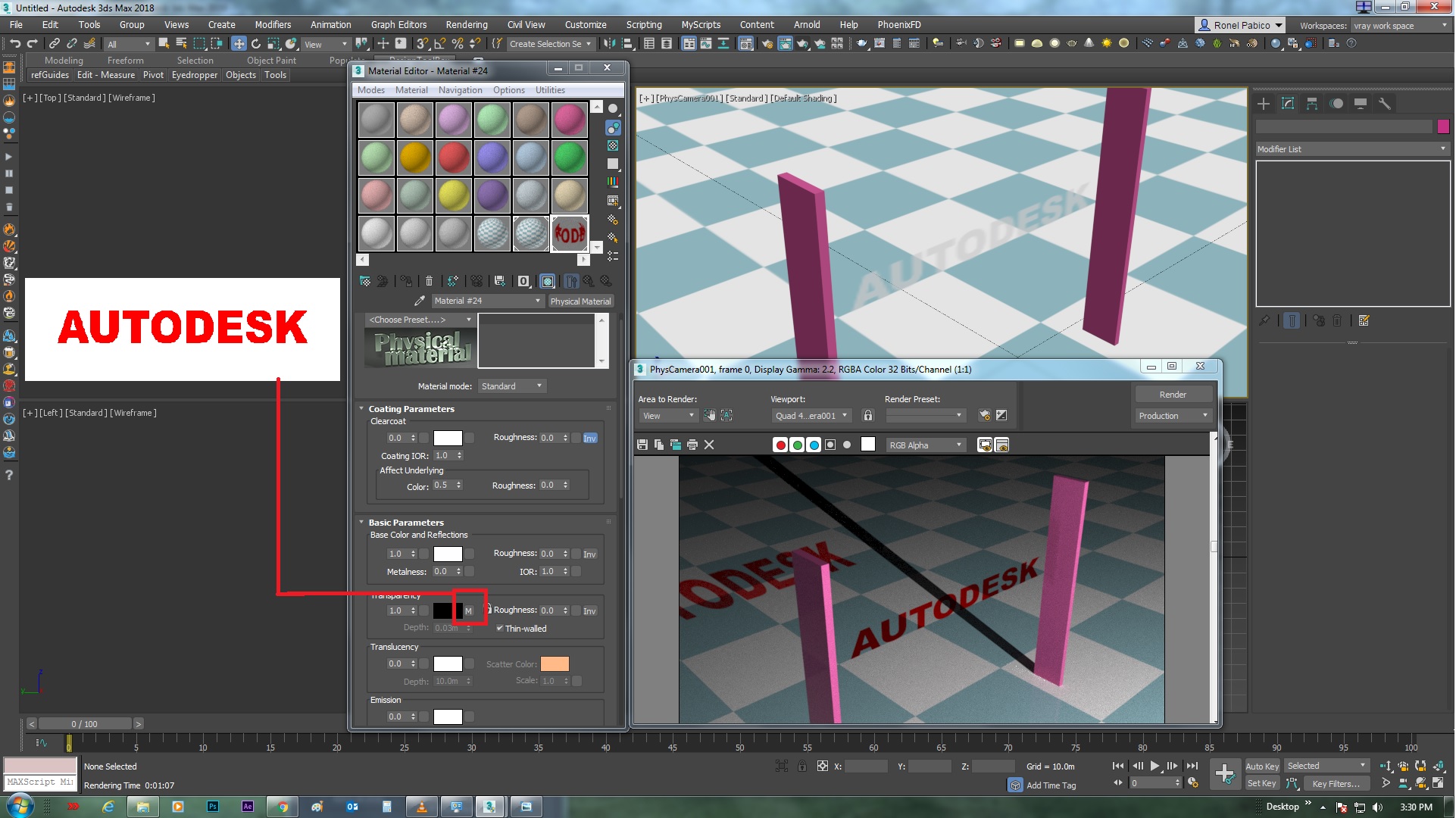The image size is (1456, 818).
Task: Click the Material menu in Material Editor
Action: point(411,90)
